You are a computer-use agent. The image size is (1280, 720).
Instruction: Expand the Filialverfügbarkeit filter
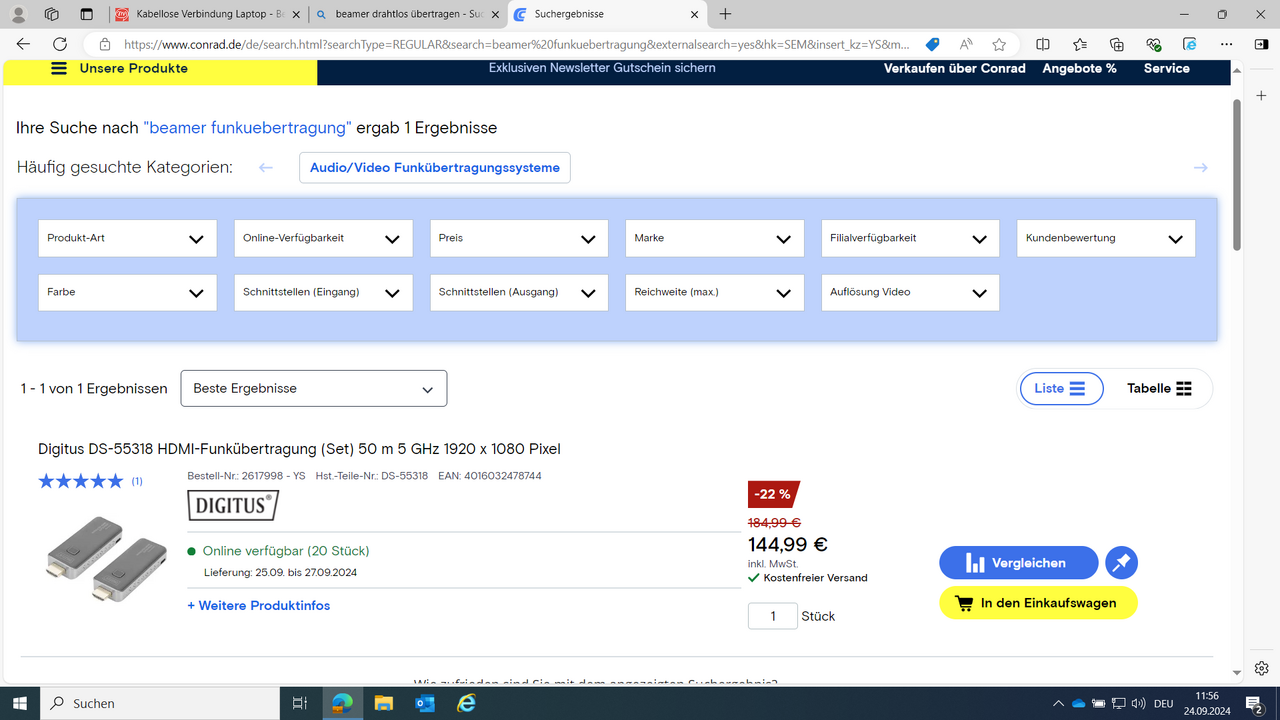tap(910, 238)
